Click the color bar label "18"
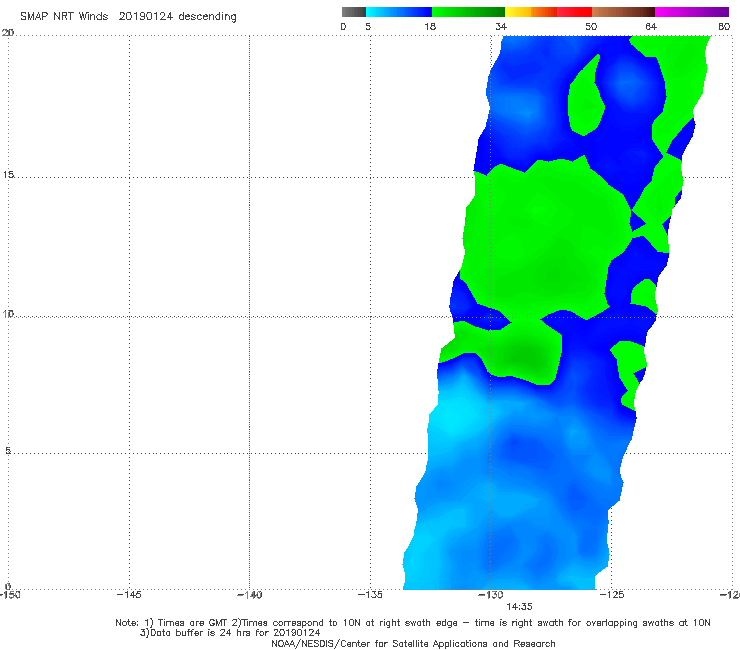Image resolution: width=740 pixels, height=650 pixels. [x=430, y=26]
